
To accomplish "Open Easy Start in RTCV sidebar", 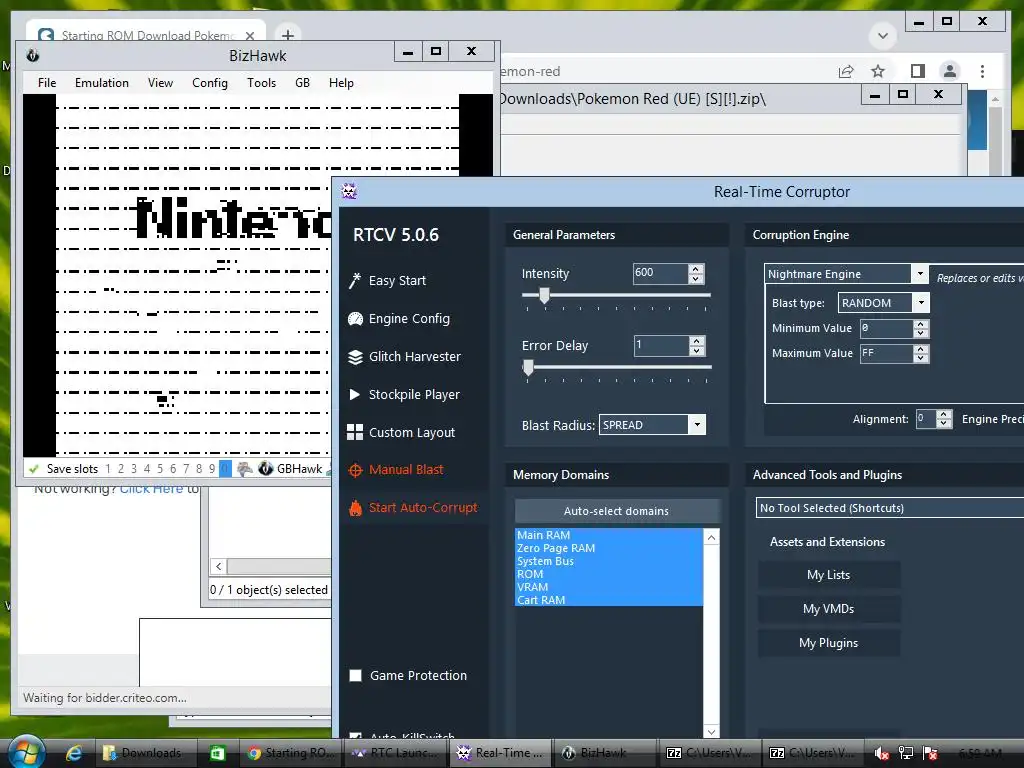I will click(388, 281).
